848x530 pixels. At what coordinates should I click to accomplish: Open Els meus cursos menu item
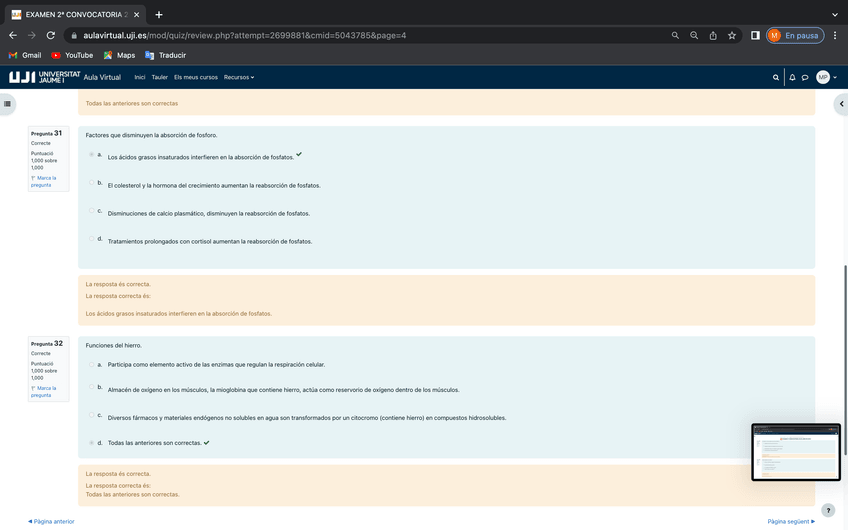point(196,77)
